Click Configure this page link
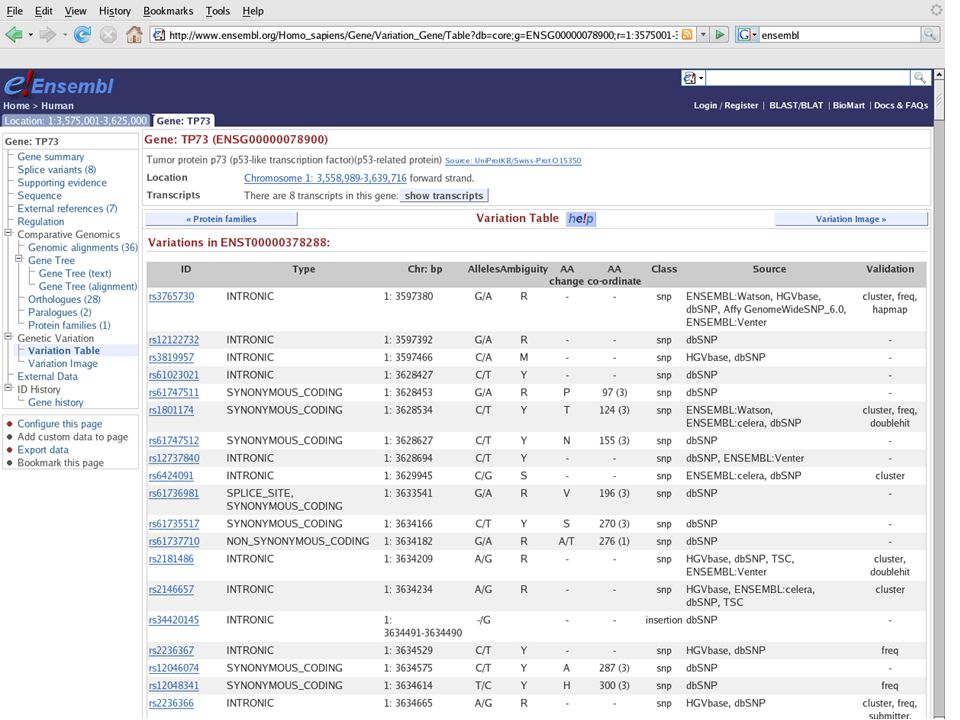The width and height of the screenshot is (960, 720). point(60,424)
